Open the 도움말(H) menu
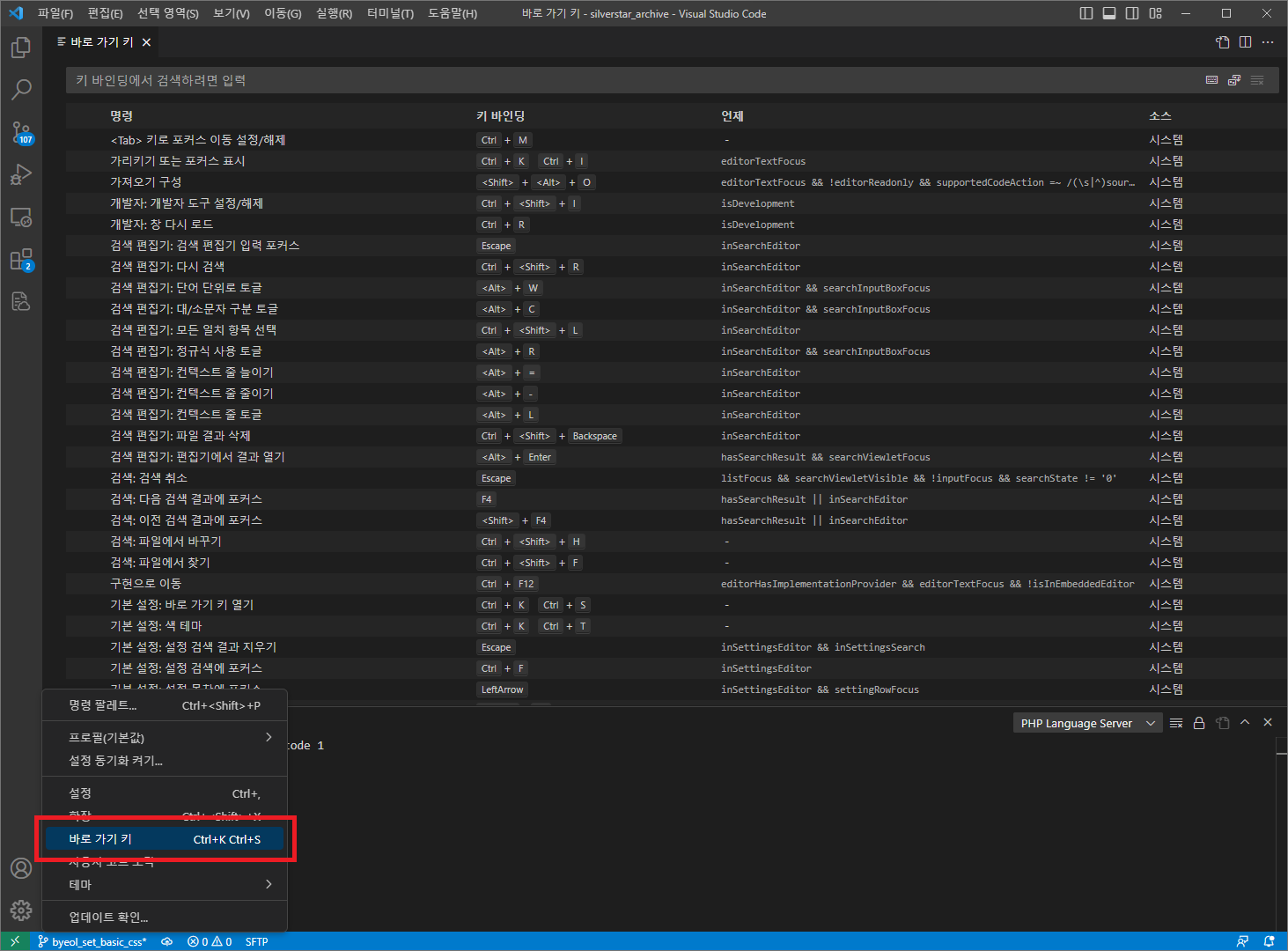The height and width of the screenshot is (951, 1288). click(x=453, y=13)
